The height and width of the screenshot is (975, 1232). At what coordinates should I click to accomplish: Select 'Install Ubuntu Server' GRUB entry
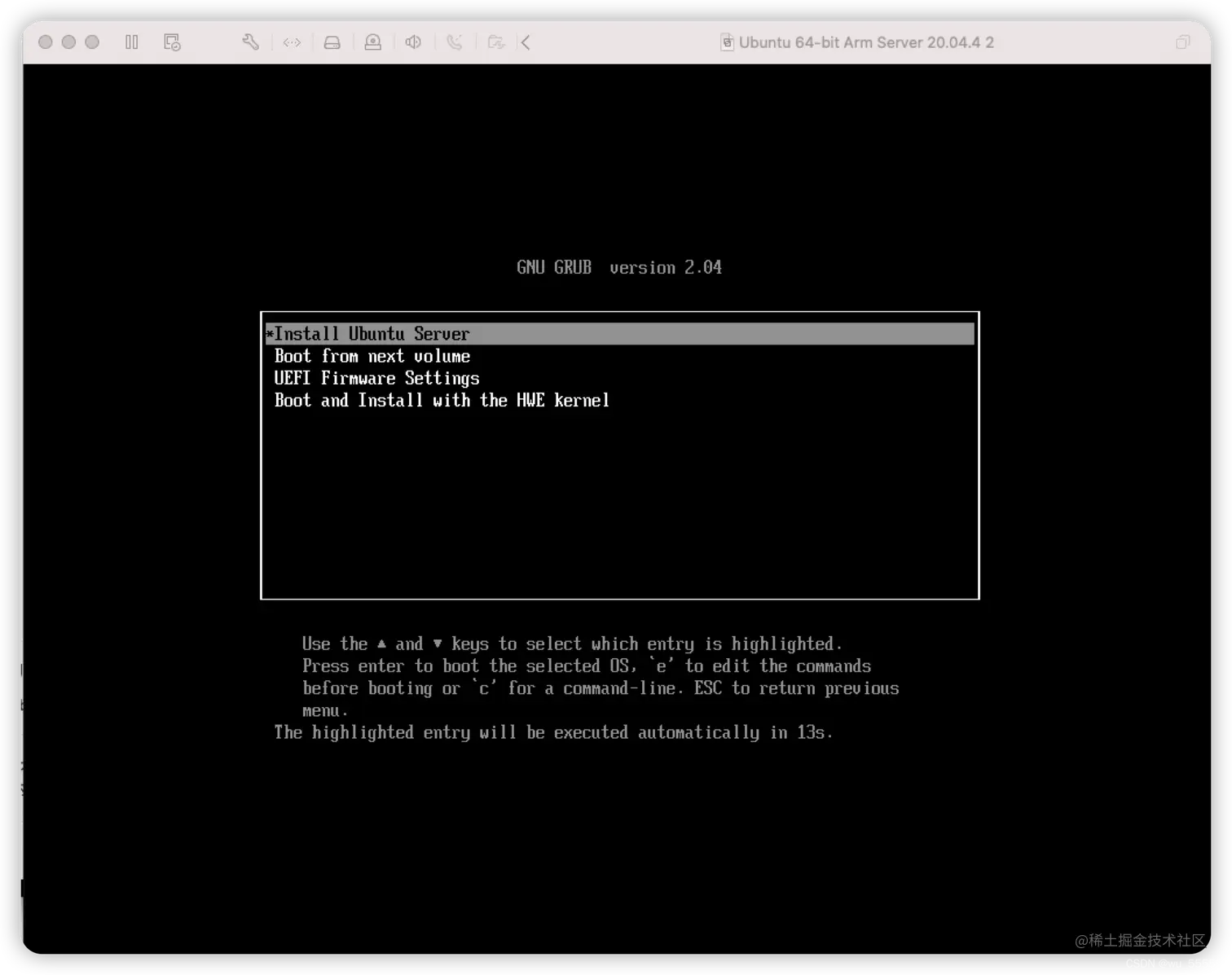click(619, 334)
